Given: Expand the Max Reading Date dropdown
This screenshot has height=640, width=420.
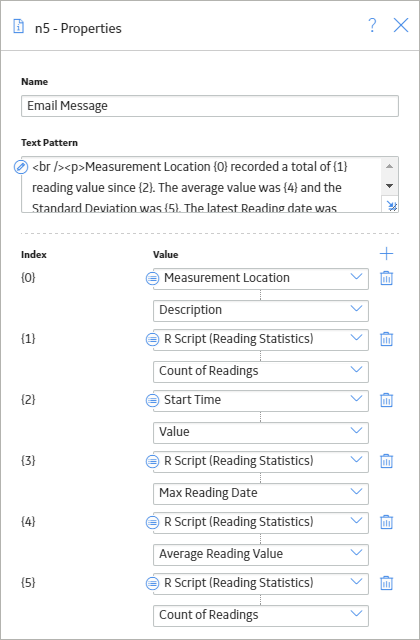Looking at the screenshot, I should [261, 493].
